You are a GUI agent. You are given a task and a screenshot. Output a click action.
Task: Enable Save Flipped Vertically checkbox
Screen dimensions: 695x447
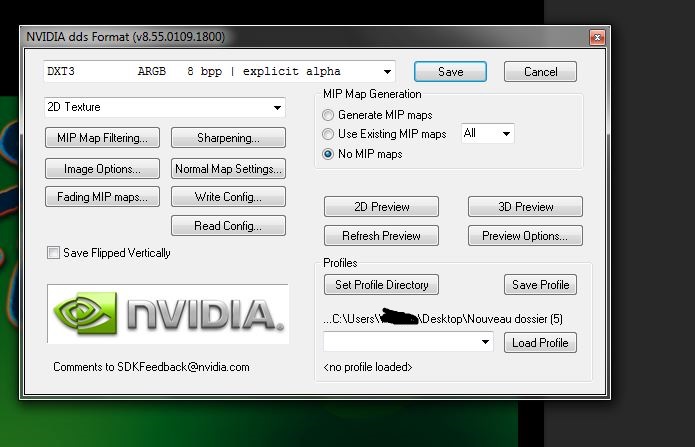coord(53,254)
